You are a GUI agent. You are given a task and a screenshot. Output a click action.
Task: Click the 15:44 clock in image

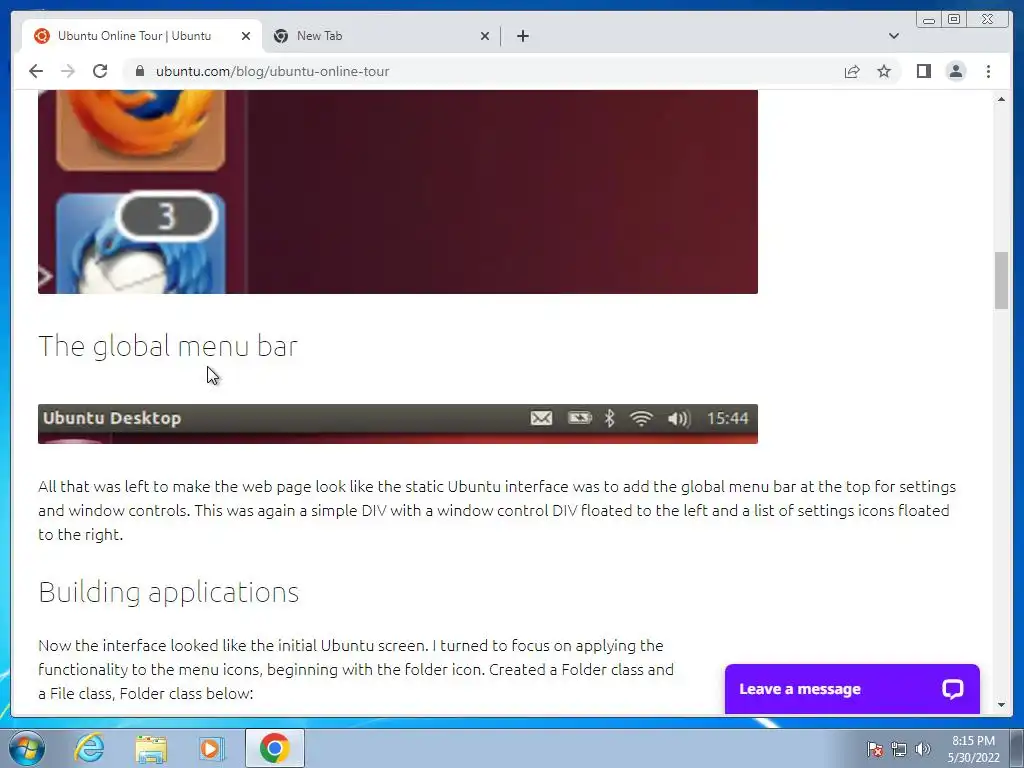[x=728, y=418]
